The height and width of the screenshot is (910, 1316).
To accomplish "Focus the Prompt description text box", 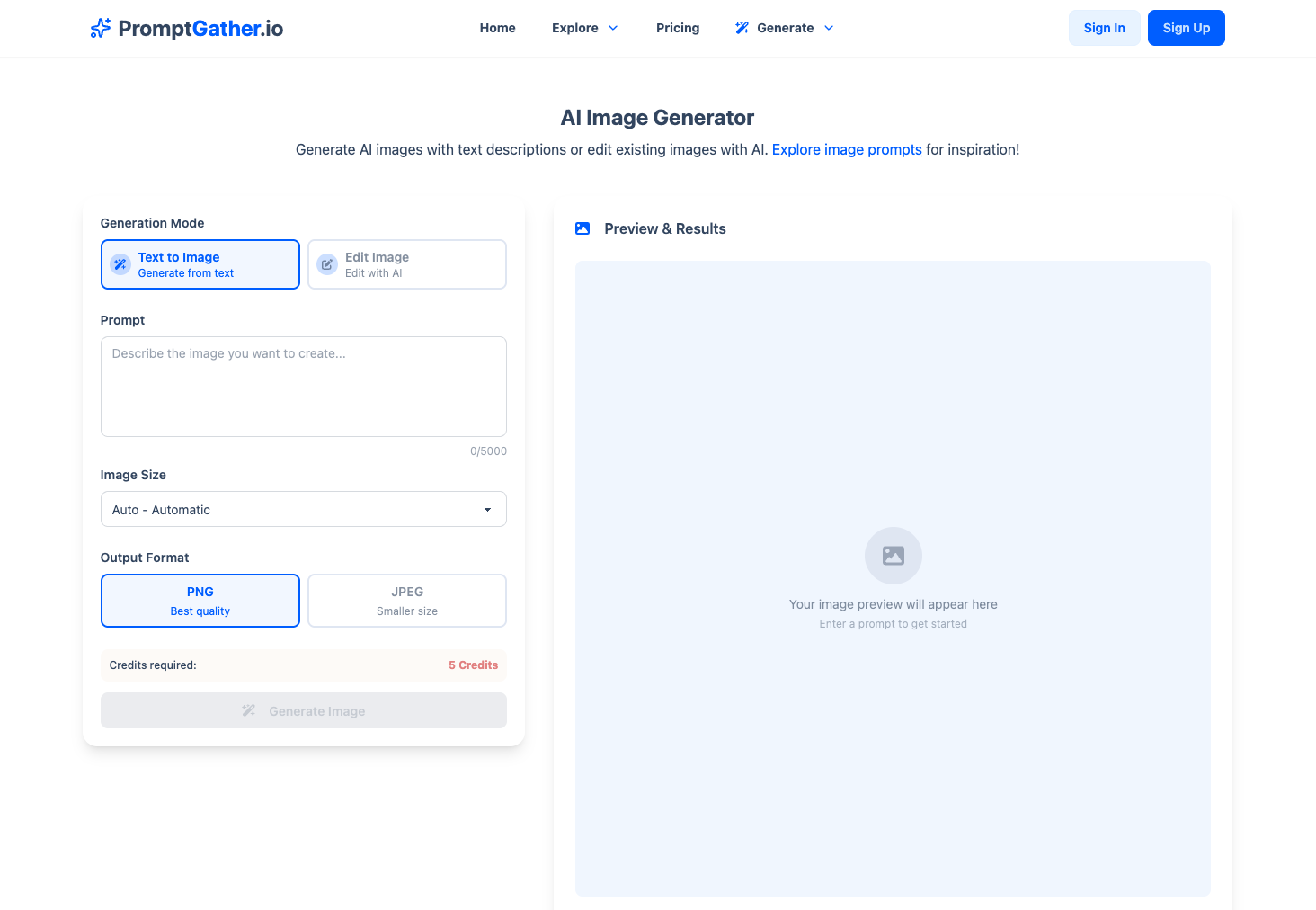I will point(303,387).
